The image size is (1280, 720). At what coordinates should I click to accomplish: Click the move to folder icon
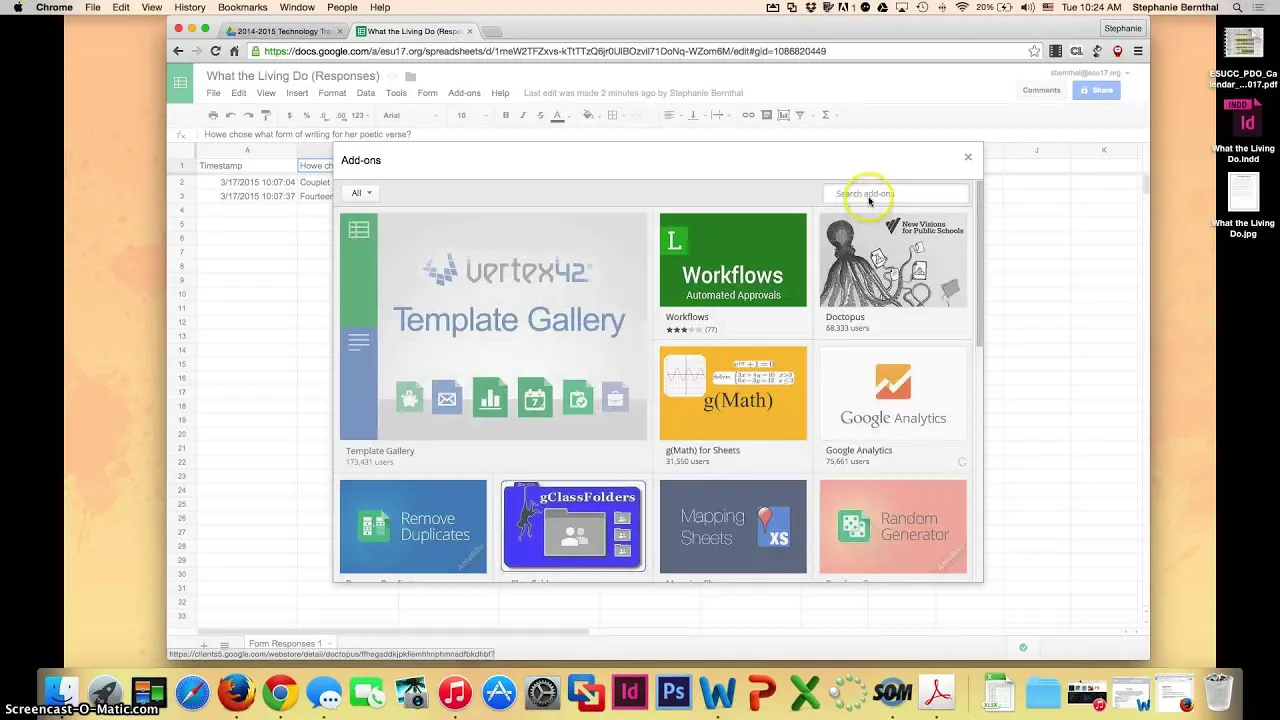pos(410,76)
